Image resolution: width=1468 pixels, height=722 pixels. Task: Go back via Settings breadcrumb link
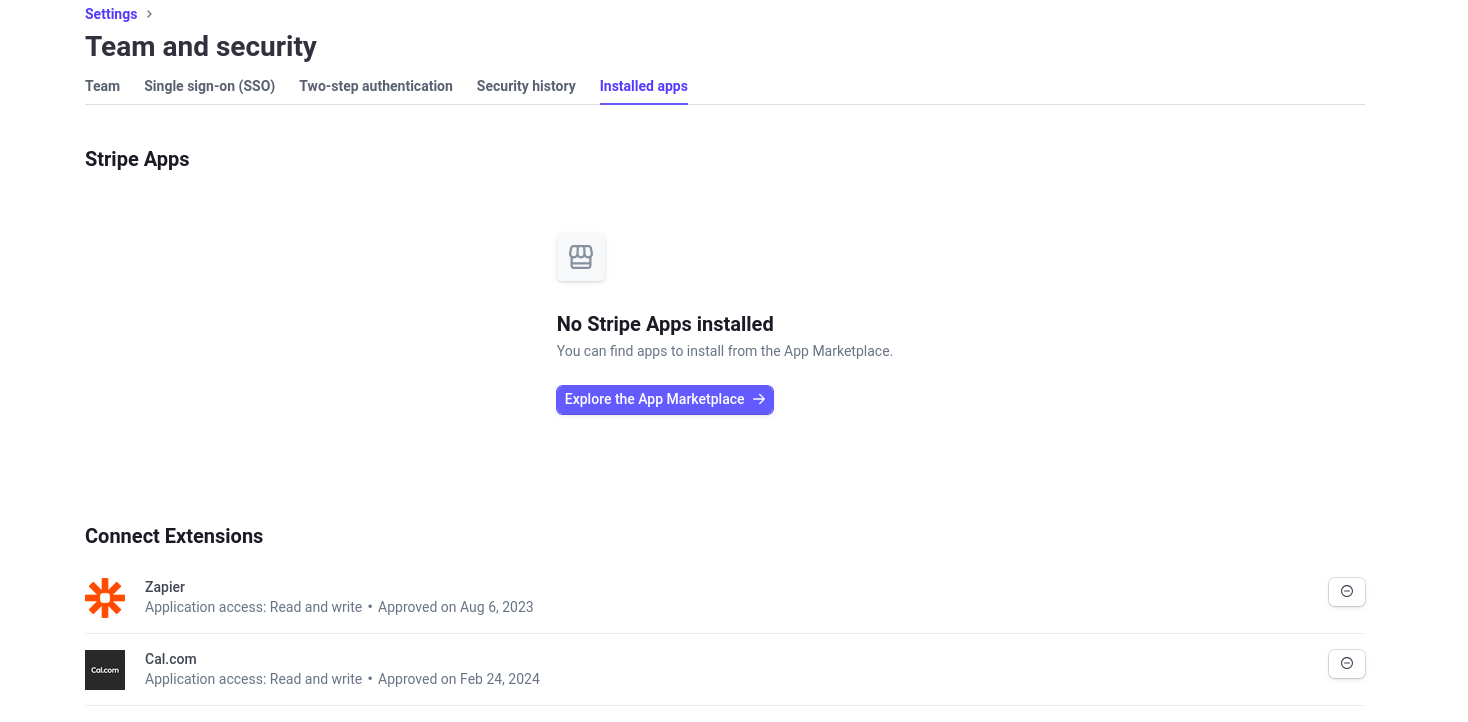(111, 14)
